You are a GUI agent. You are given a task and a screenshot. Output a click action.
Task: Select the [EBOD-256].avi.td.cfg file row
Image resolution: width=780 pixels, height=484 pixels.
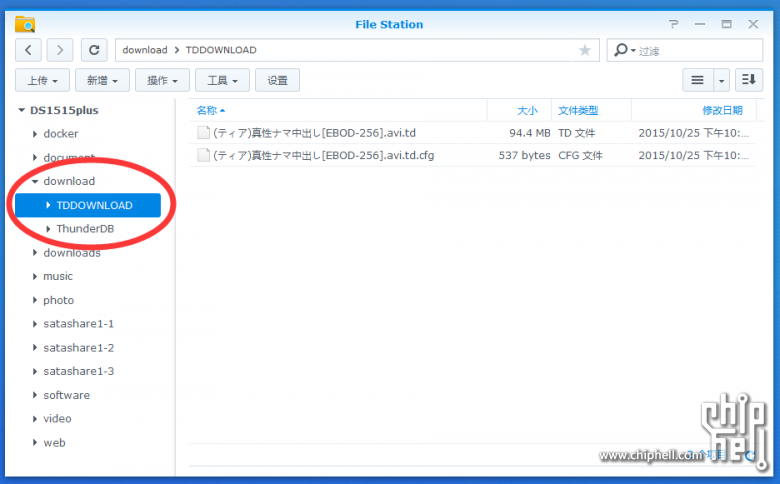(472, 155)
